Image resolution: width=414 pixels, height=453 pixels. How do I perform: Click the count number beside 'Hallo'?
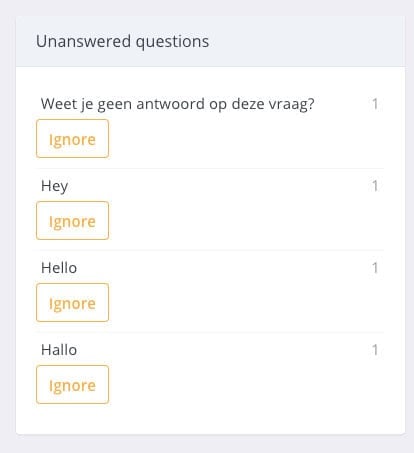(375, 350)
